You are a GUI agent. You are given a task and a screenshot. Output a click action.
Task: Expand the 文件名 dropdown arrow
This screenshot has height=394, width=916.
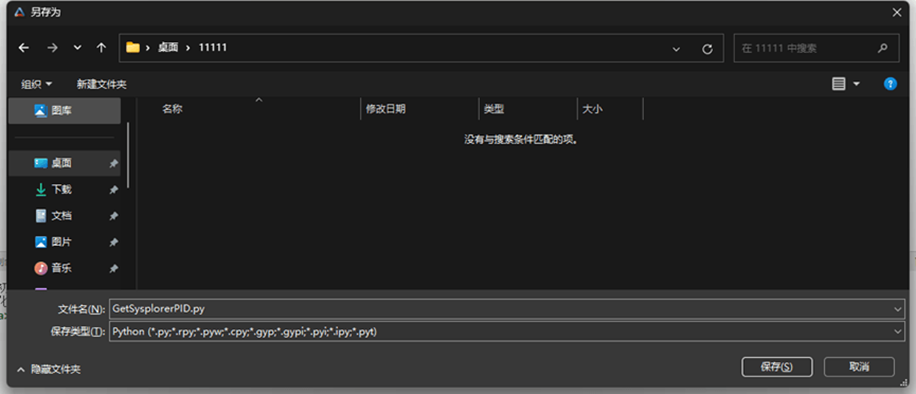point(898,309)
